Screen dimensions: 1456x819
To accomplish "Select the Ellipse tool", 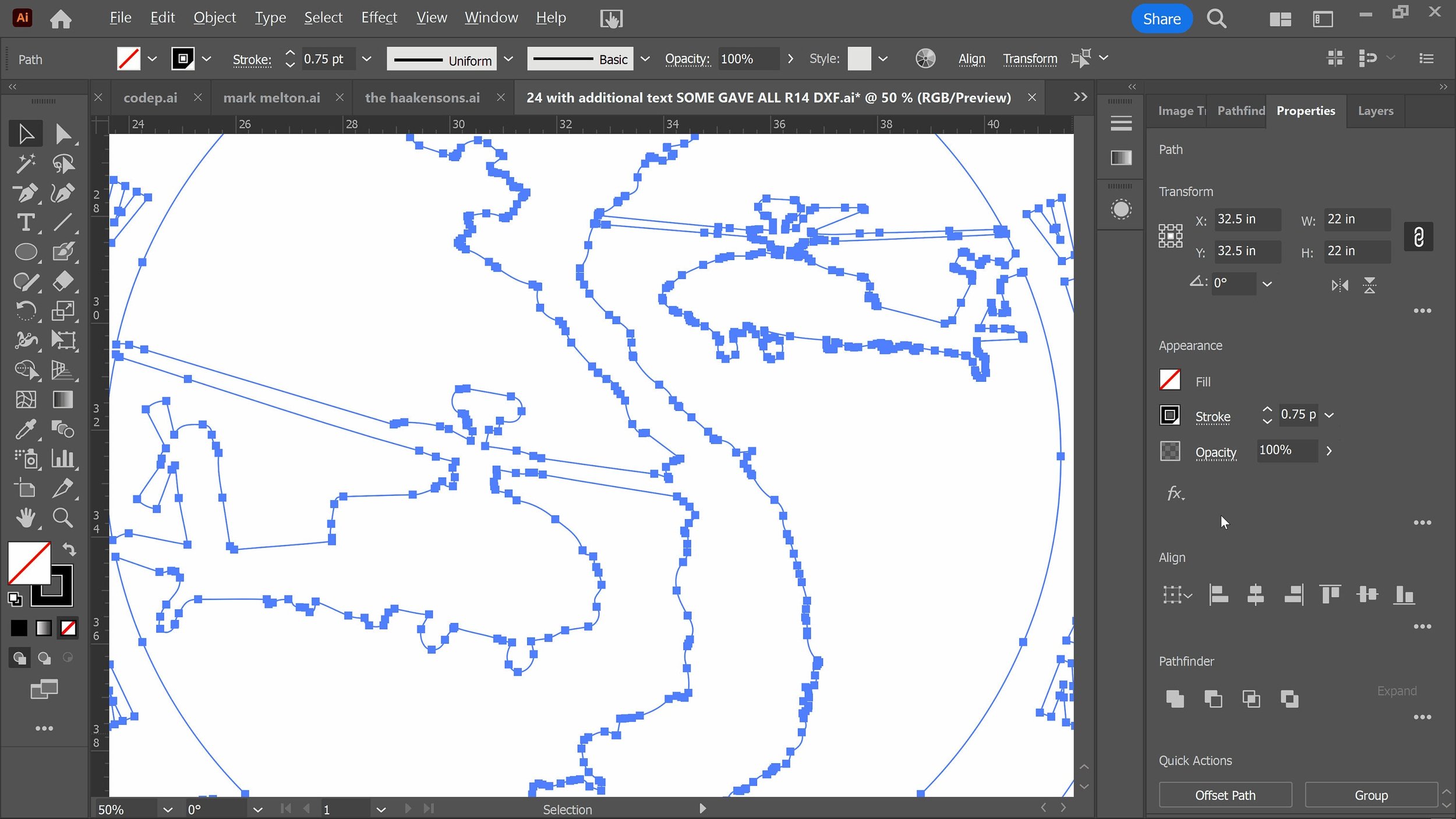I will click(x=26, y=252).
